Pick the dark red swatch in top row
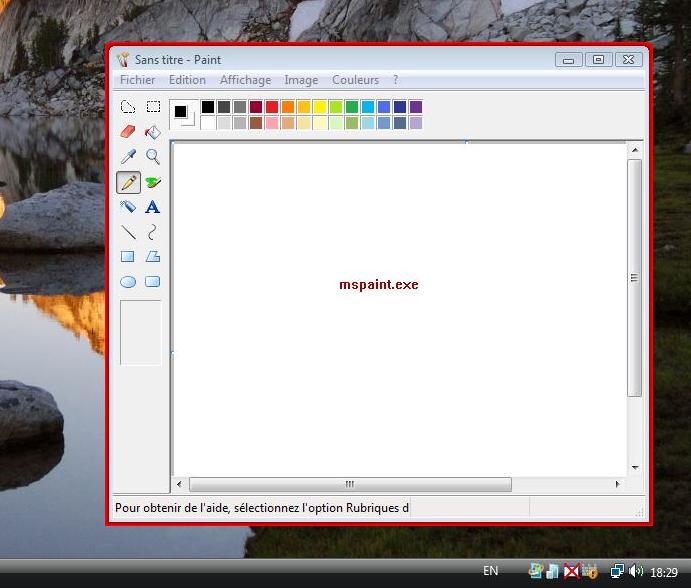 coord(256,107)
